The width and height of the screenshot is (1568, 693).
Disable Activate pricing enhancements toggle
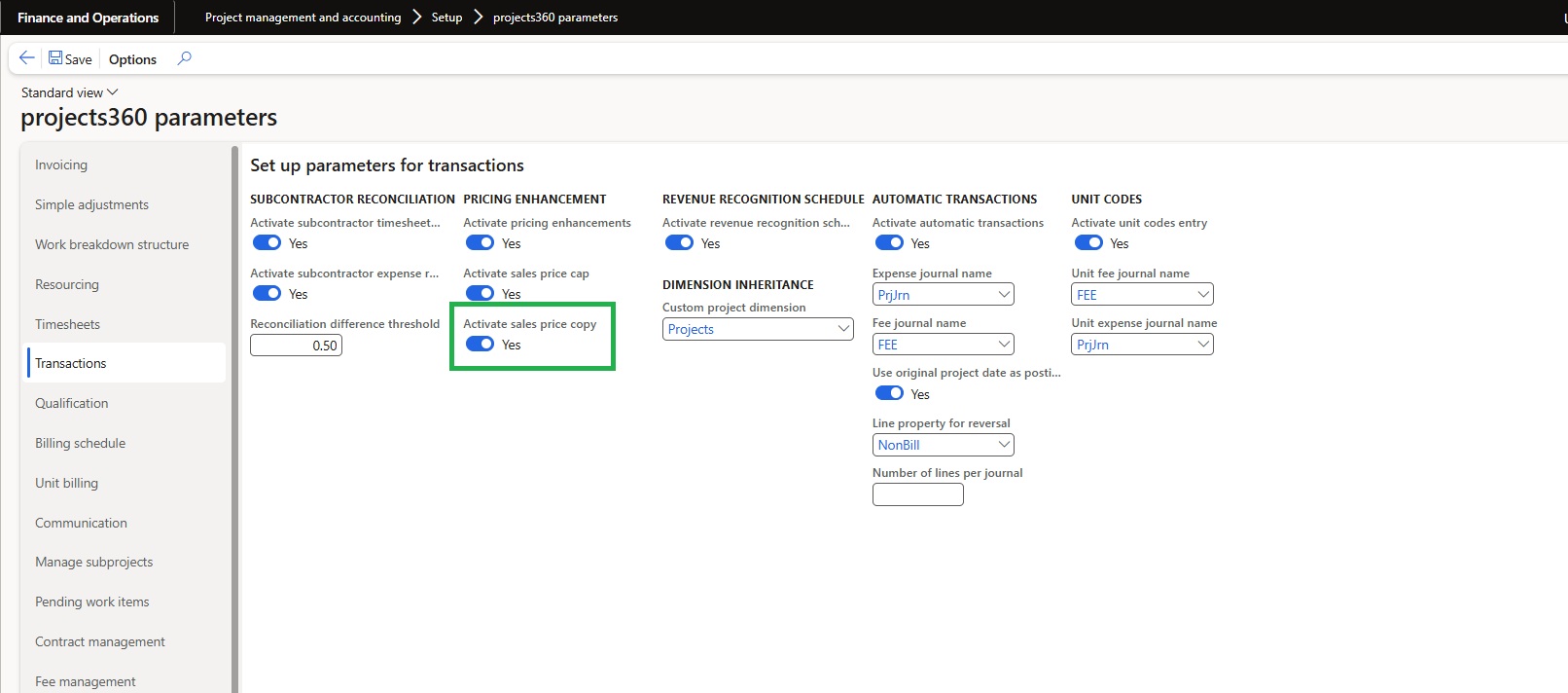480,242
